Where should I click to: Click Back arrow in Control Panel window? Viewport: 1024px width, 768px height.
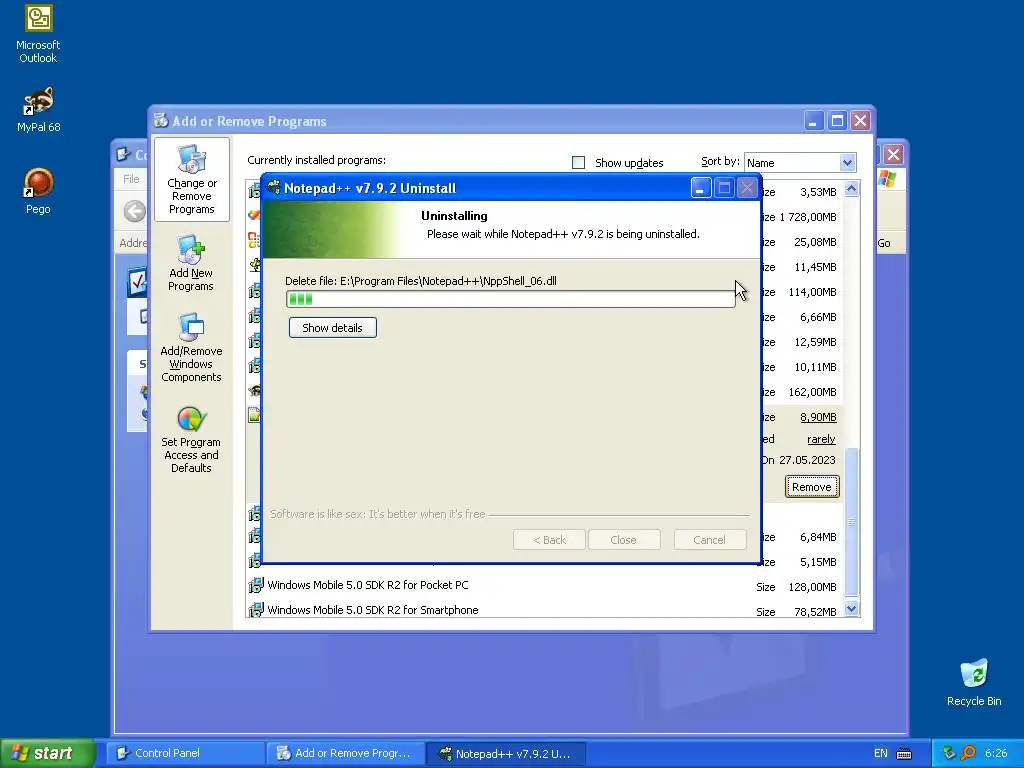point(135,211)
